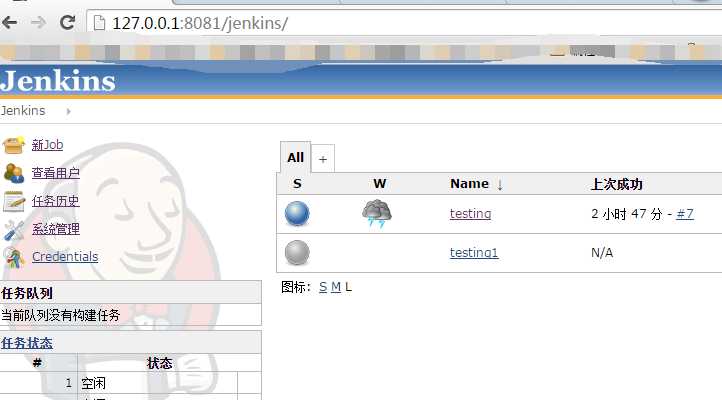Switch icon size to M
722x400 pixels.
point(336,287)
